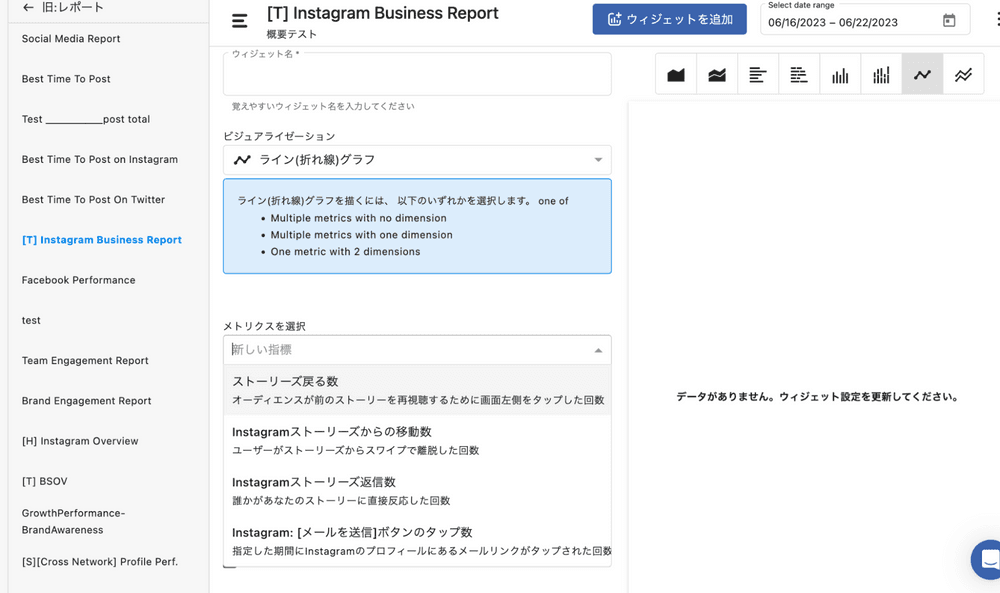Pick the stacked column chart icon
Viewport: 1000px width, 593px height.
[x=881, y=75]
